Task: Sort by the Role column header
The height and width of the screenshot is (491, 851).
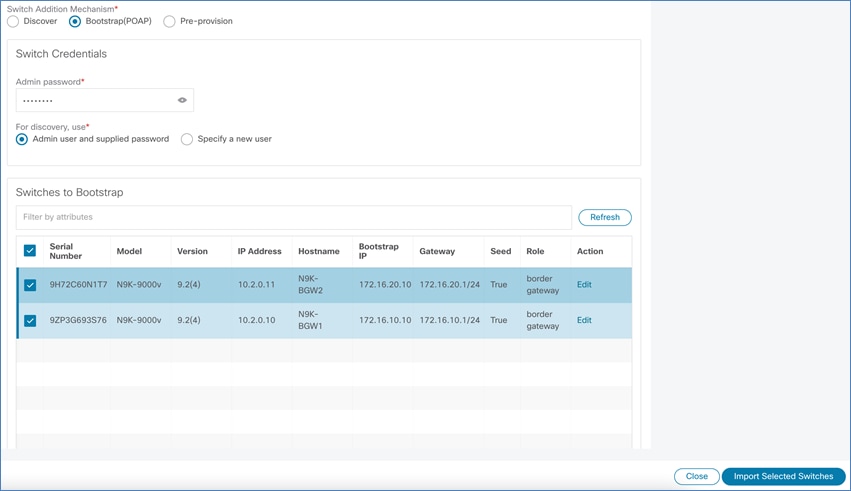Action: pyautogui.click(x=535, y=251)
